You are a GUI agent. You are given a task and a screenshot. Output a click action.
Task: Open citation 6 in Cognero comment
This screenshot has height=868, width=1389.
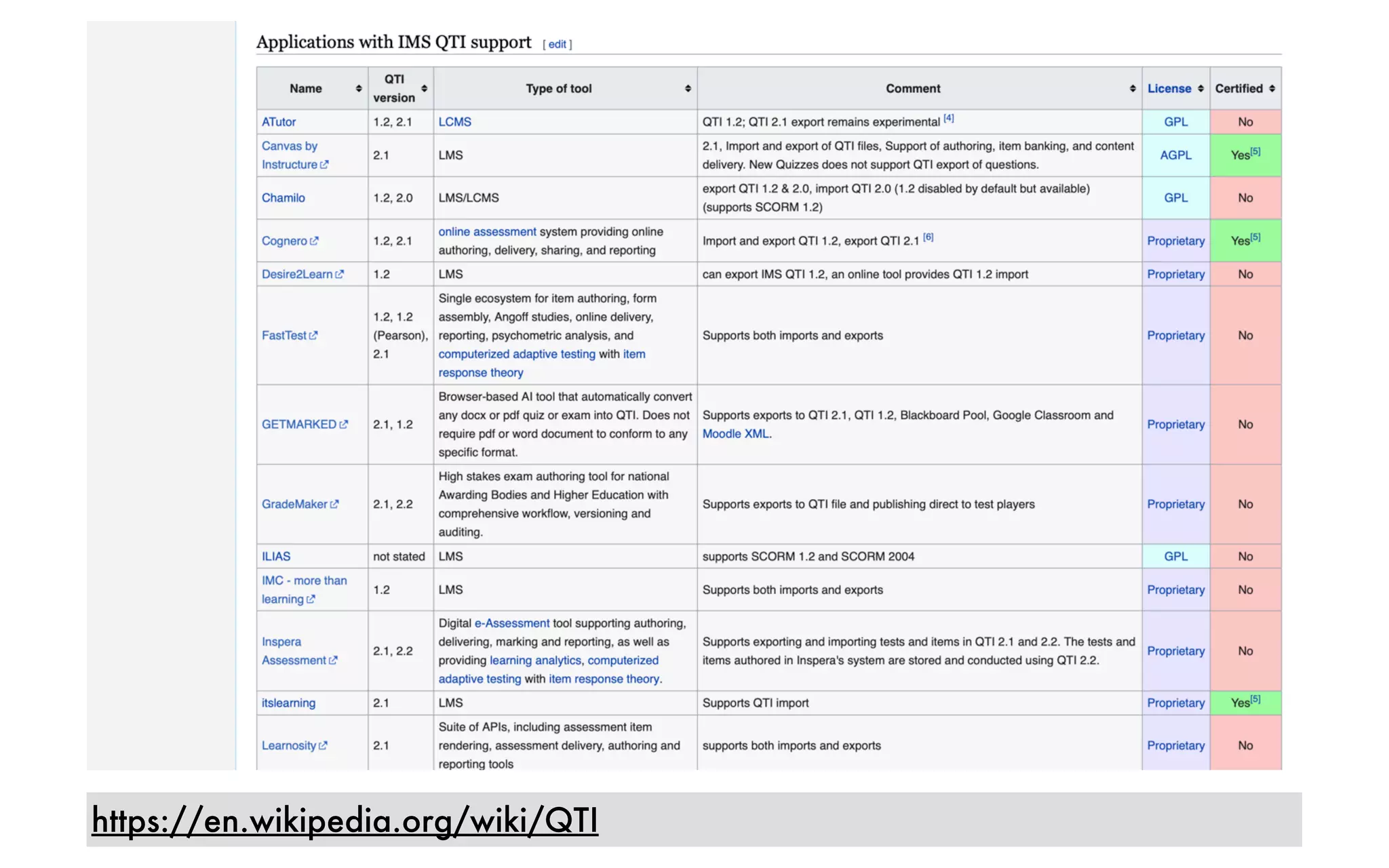(928, 237)
